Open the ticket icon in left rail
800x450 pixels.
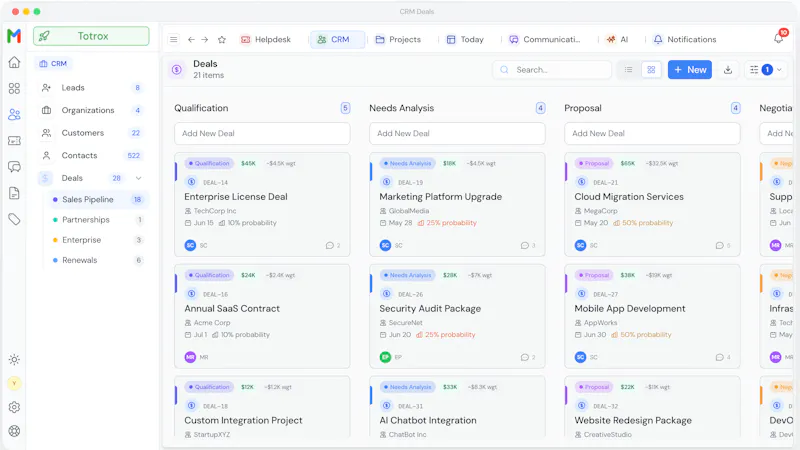coord(14,140)
